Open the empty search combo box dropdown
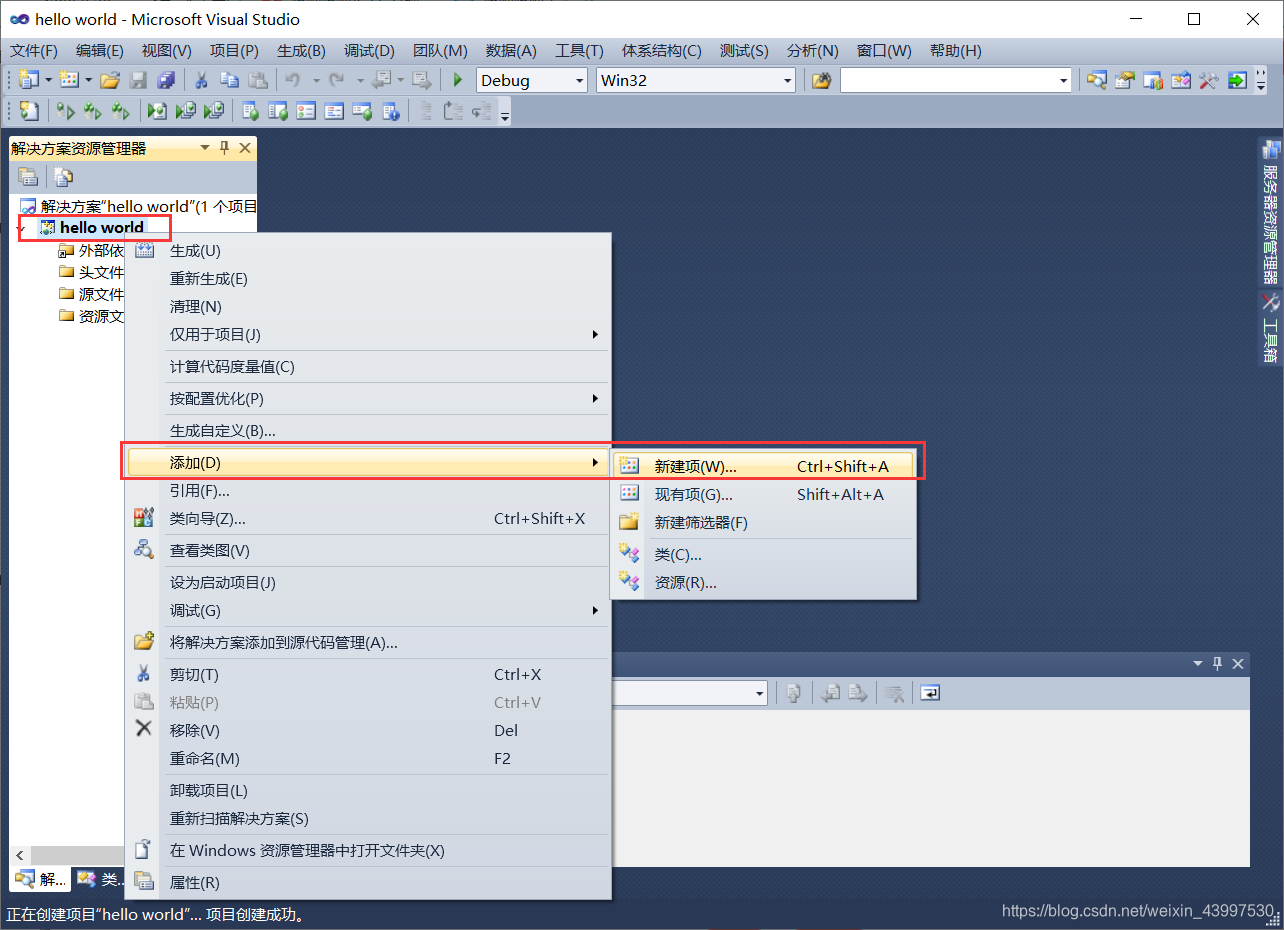Image resolution: width=1284 pixels, height=930 pixels. (1064, 80)
